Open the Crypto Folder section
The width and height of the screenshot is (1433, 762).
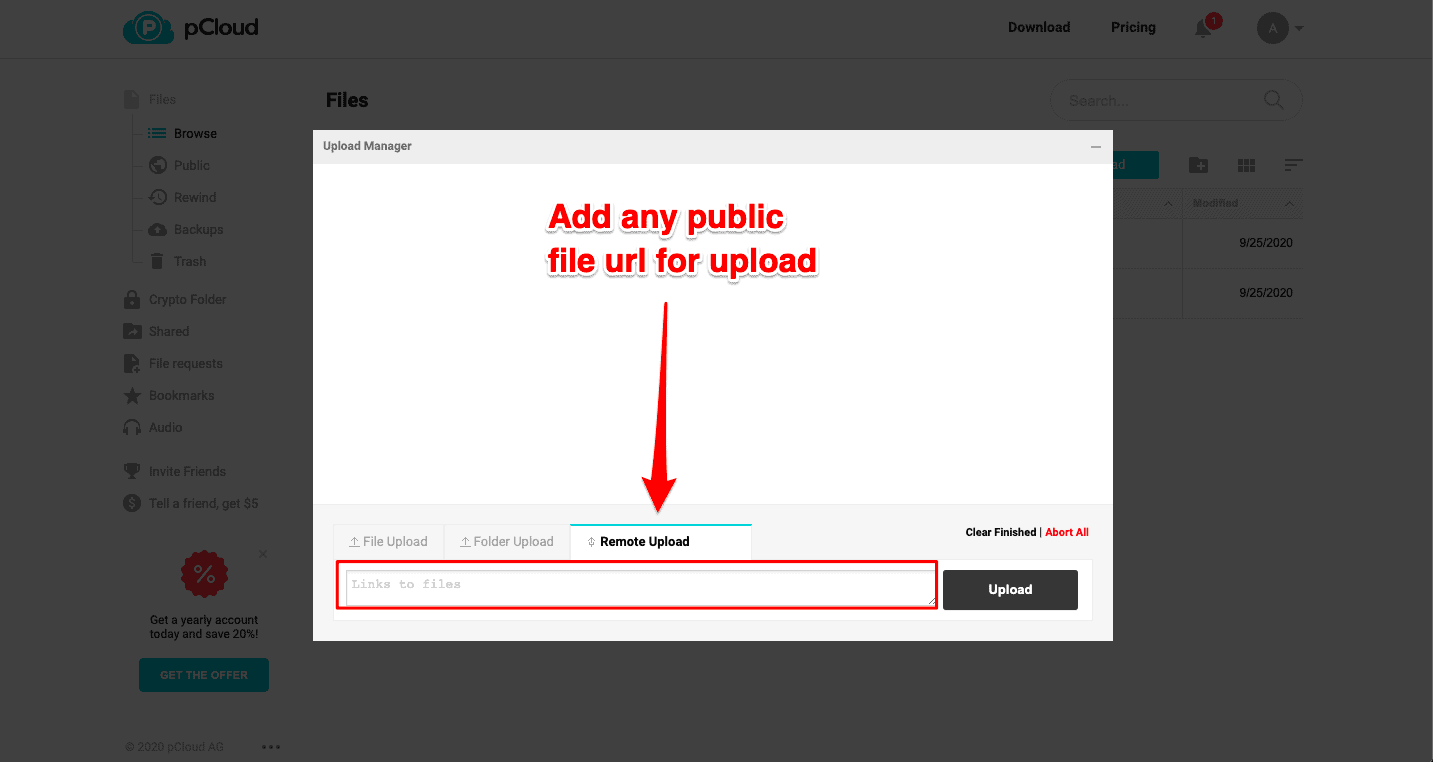186,299
